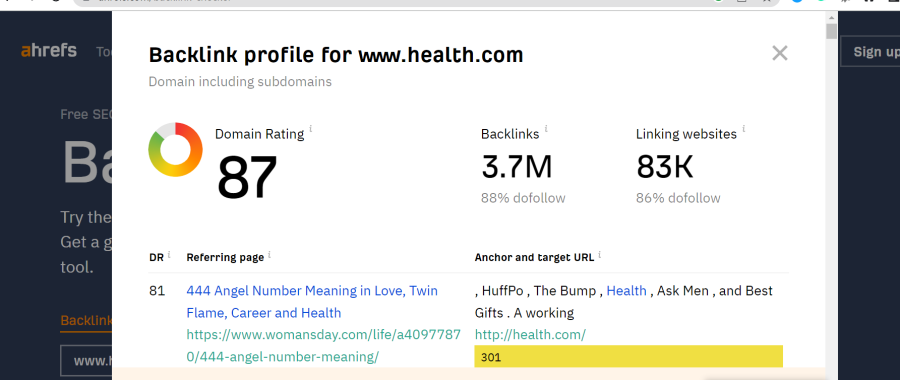Open the womansday.com referring page URL

pyautogui.click(x=323, y=346)
